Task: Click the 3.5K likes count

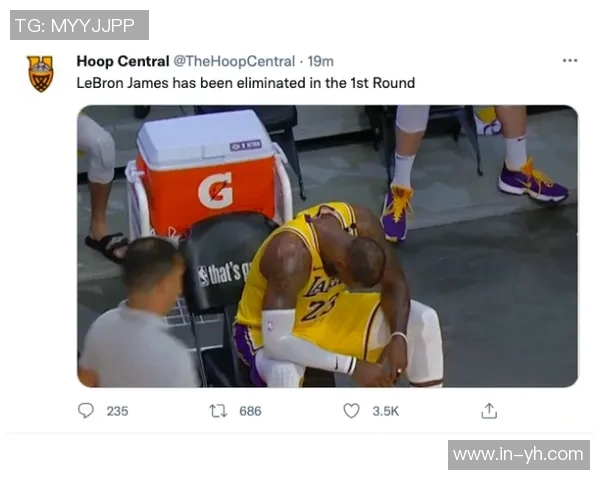Action: (x=386, y=411)
